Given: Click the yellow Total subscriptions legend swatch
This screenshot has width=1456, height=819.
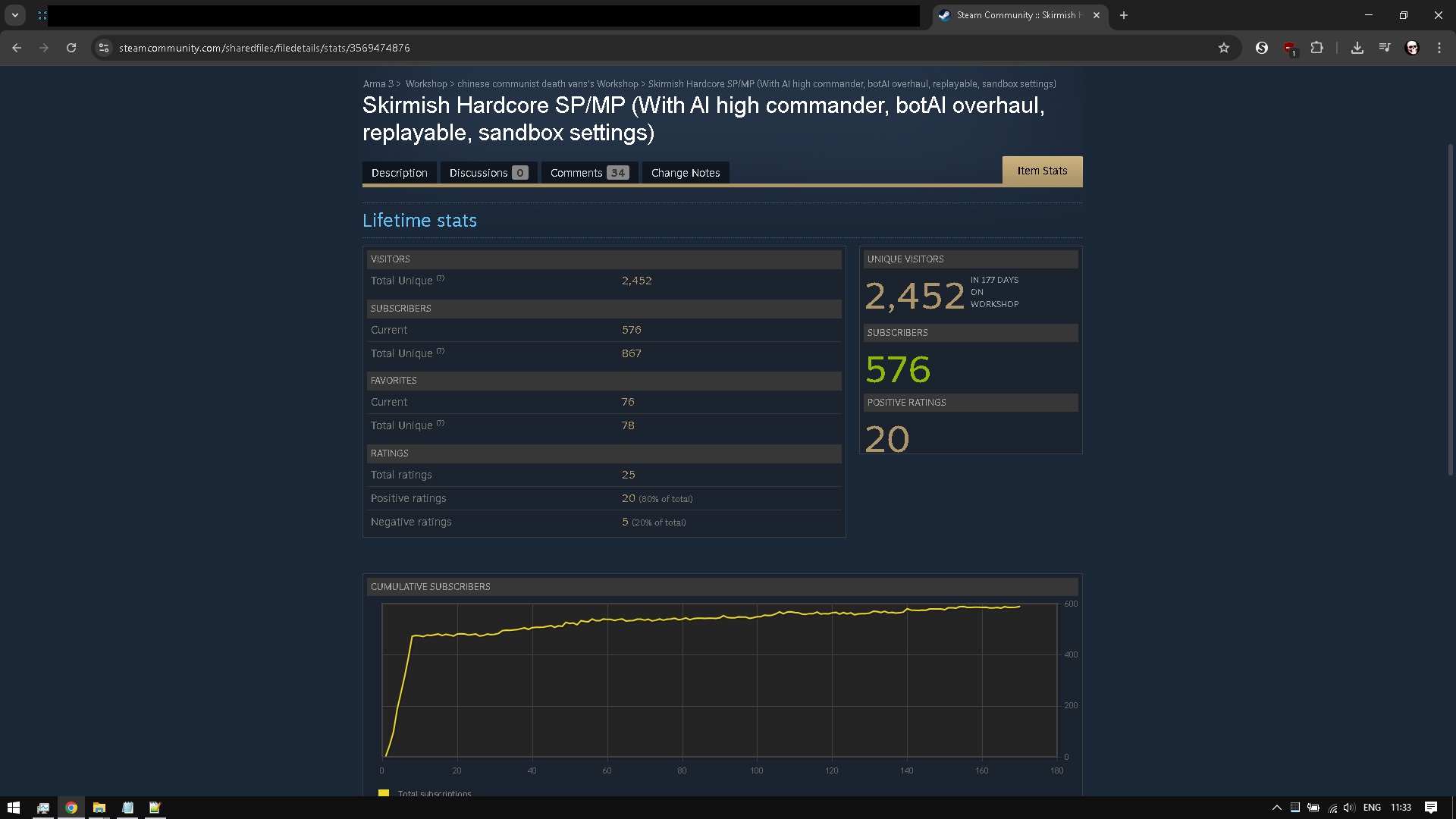Looking at the screenshot, I should pos(384,792).
